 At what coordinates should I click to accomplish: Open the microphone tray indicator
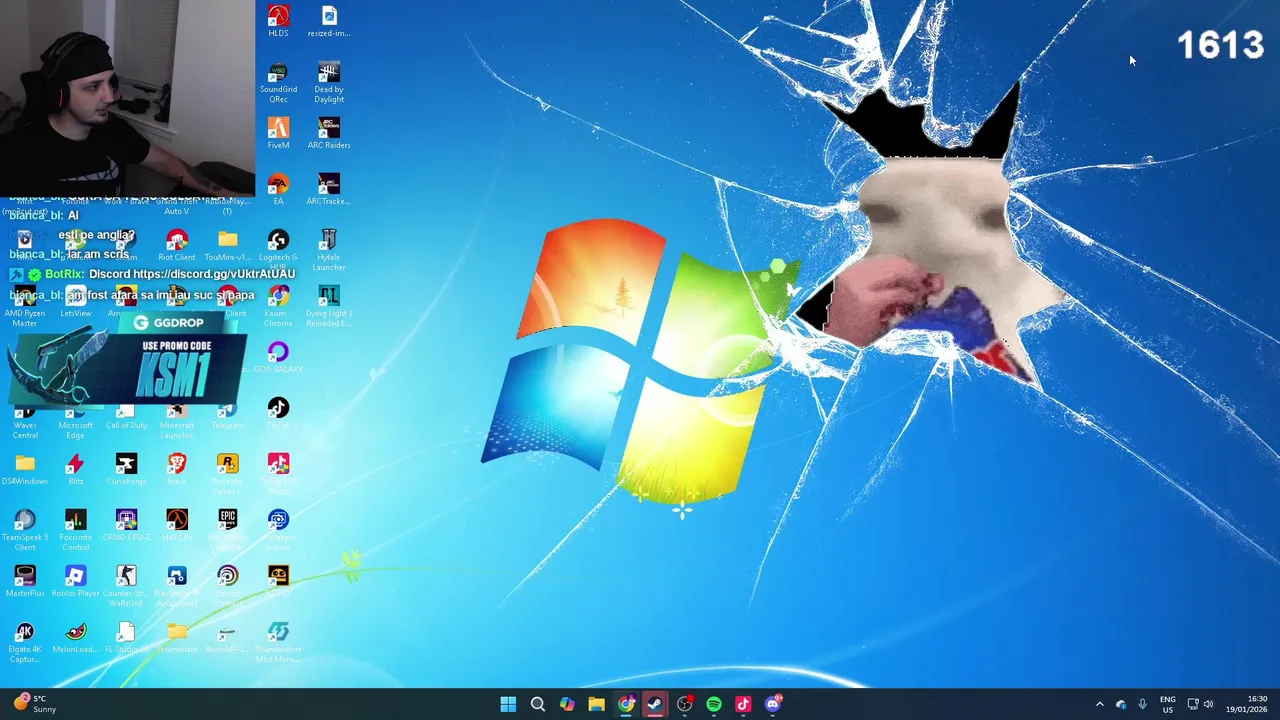[x=1142, y=704]
